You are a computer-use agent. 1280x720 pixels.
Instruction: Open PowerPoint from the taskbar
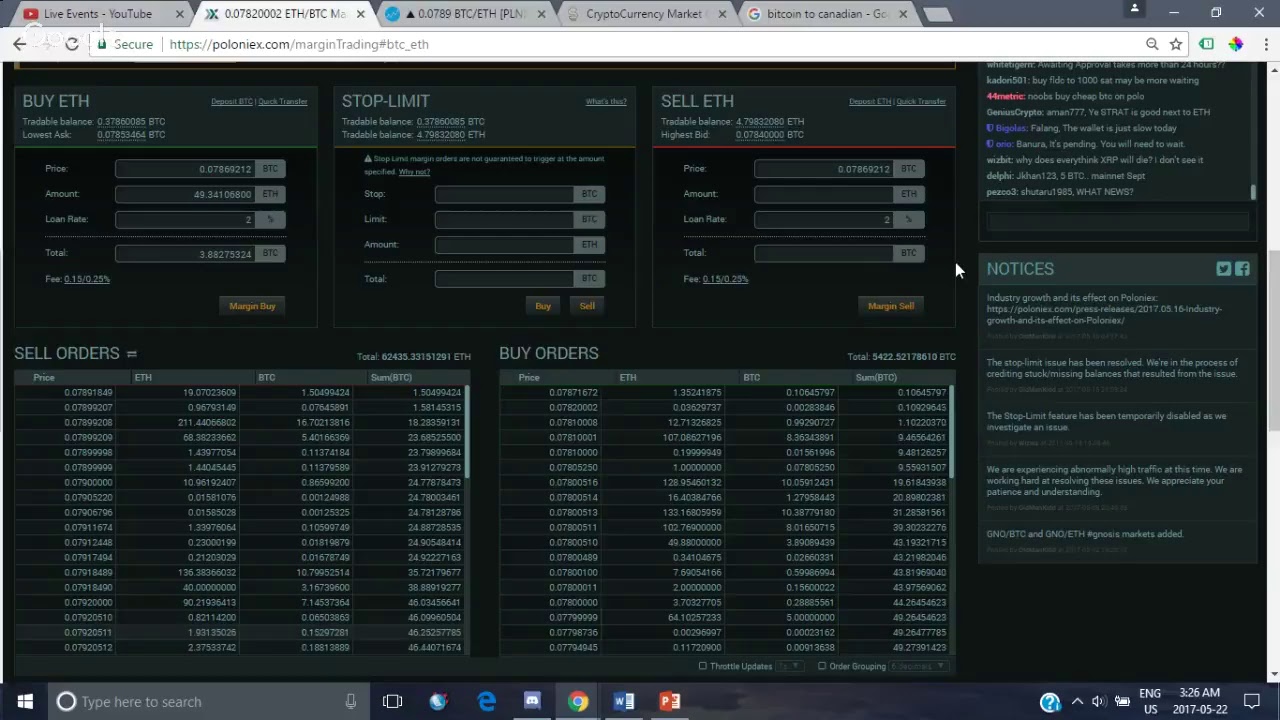670,702
